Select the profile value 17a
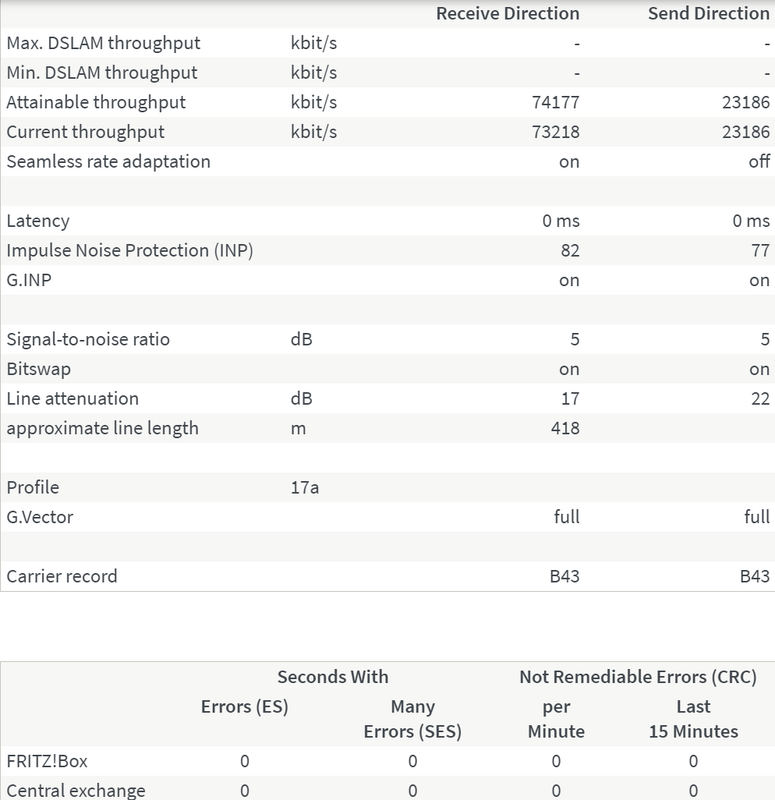Viewport: 775px width, 800px height. (x=304, y=488)
